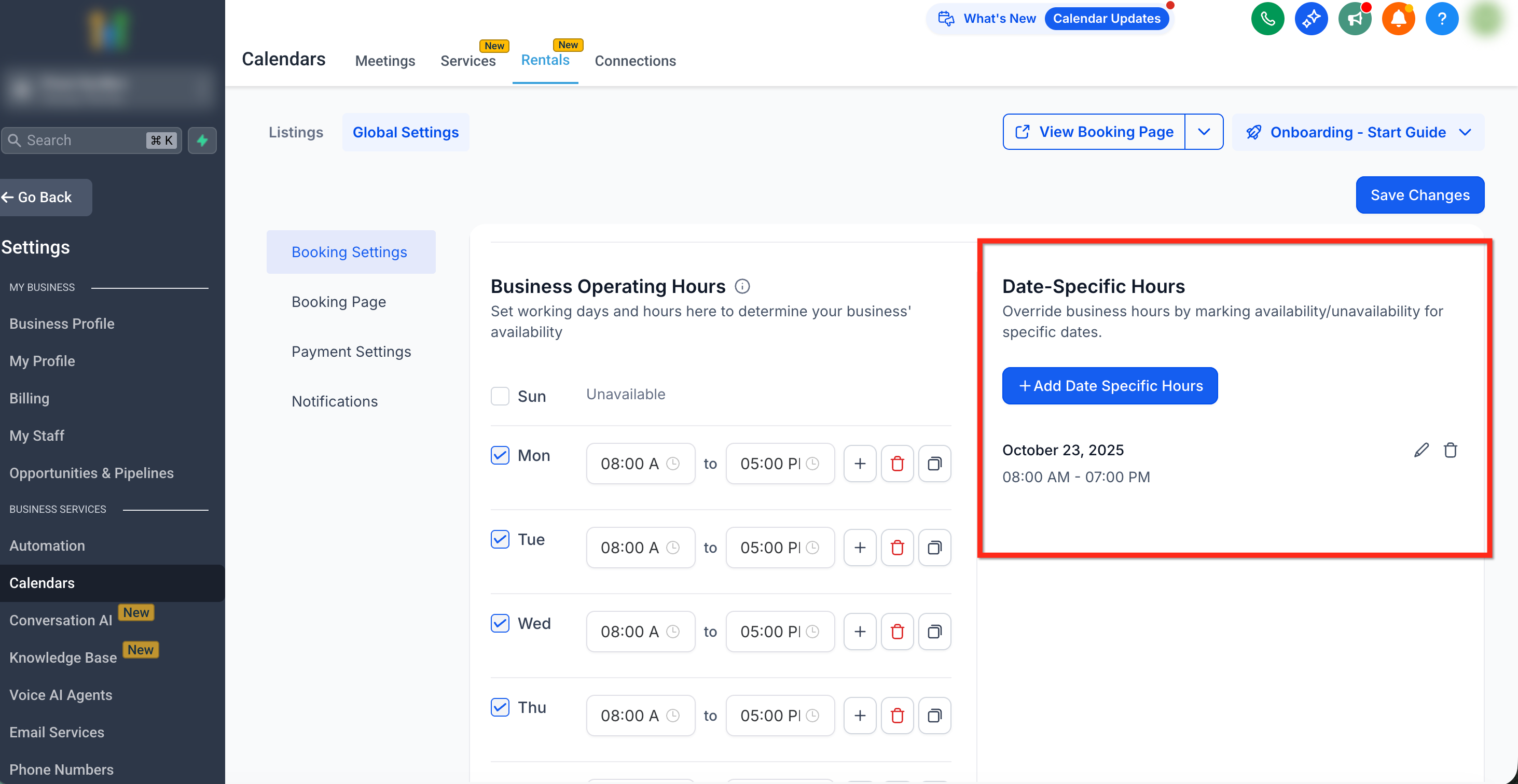Click the megaphone announcements icon
Viewport: 1518px width, 784px height.
pyautogui.click(x=1354, y=19)
